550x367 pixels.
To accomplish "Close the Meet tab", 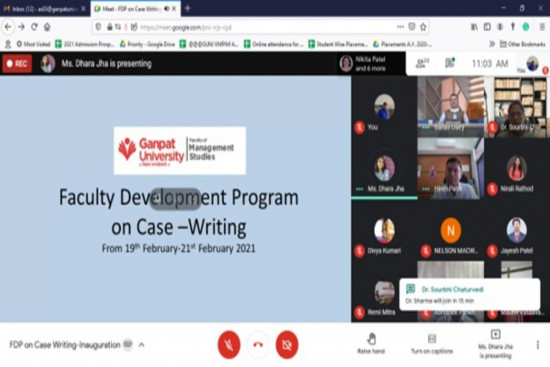I will click(174, 9).
